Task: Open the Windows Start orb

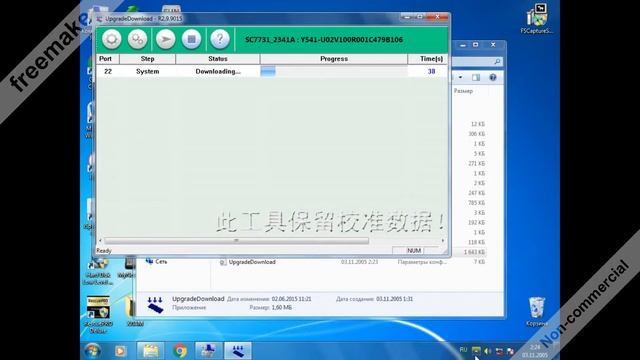Action: [93, 351]
